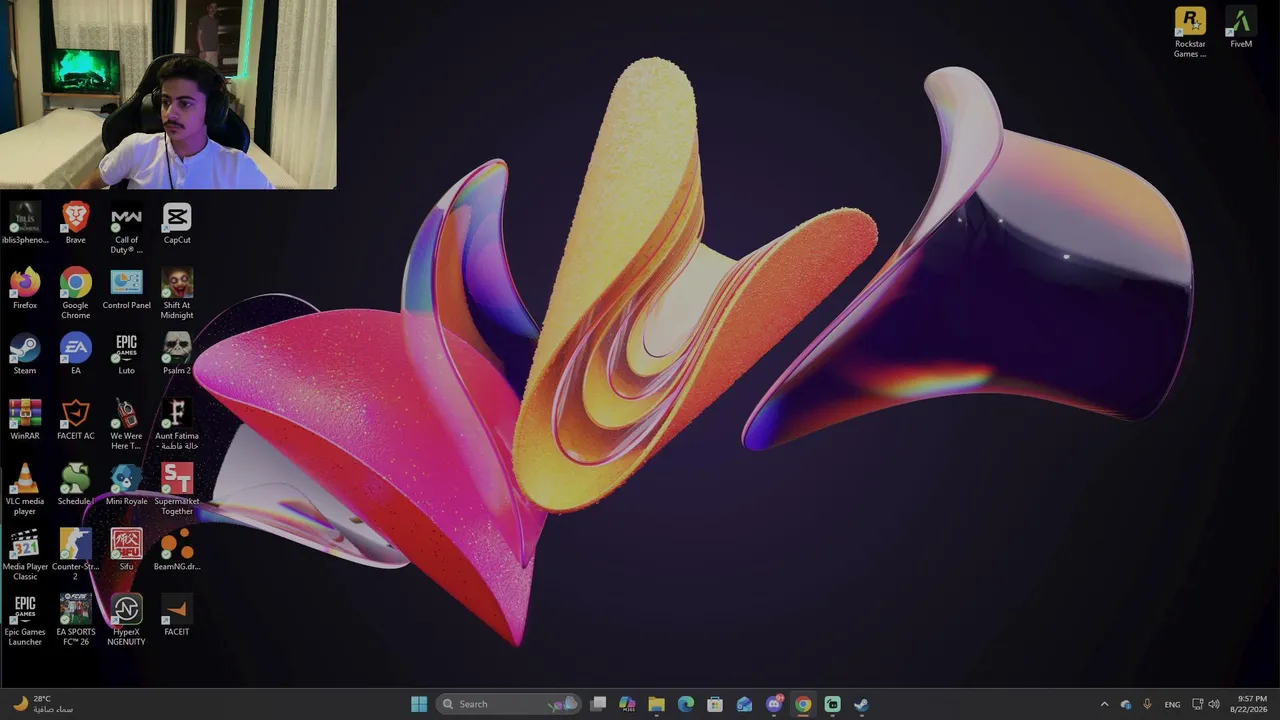Select the Schedule I game shortcut
The height and width of the screenshot is (720, 1280).
click(x=75, y=485)
